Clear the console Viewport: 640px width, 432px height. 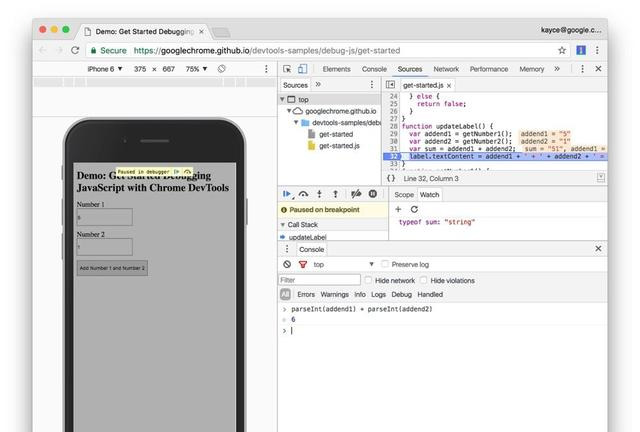[x=287, y=265]
